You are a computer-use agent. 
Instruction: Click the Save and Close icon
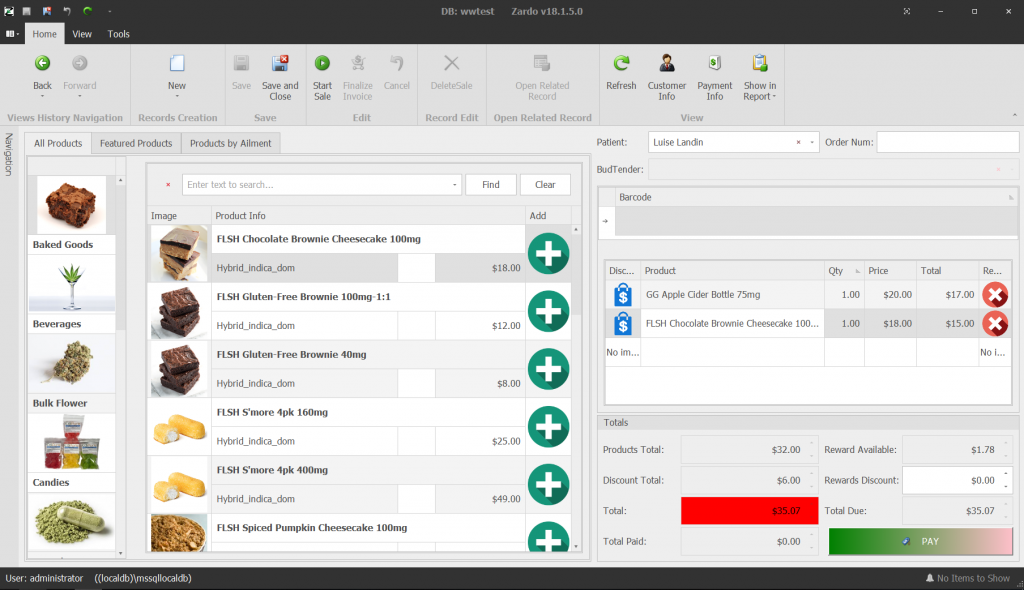280,64
